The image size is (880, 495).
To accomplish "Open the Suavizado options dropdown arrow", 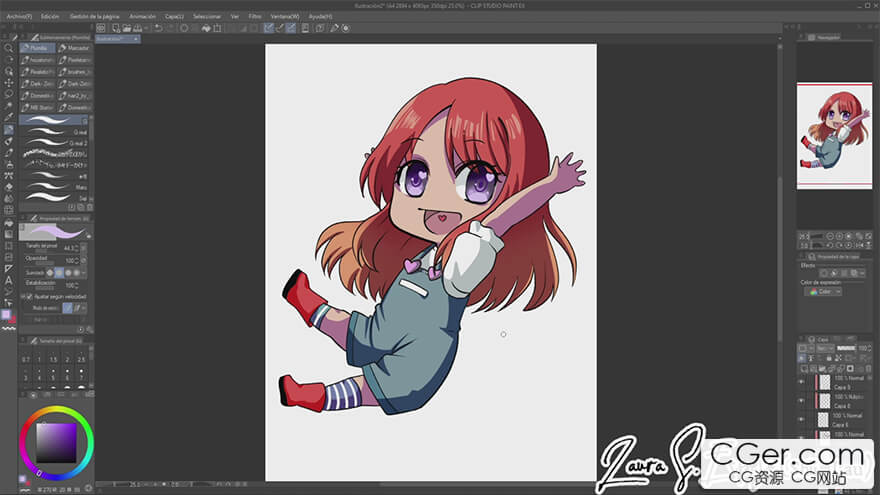I will tap(84, 273).
